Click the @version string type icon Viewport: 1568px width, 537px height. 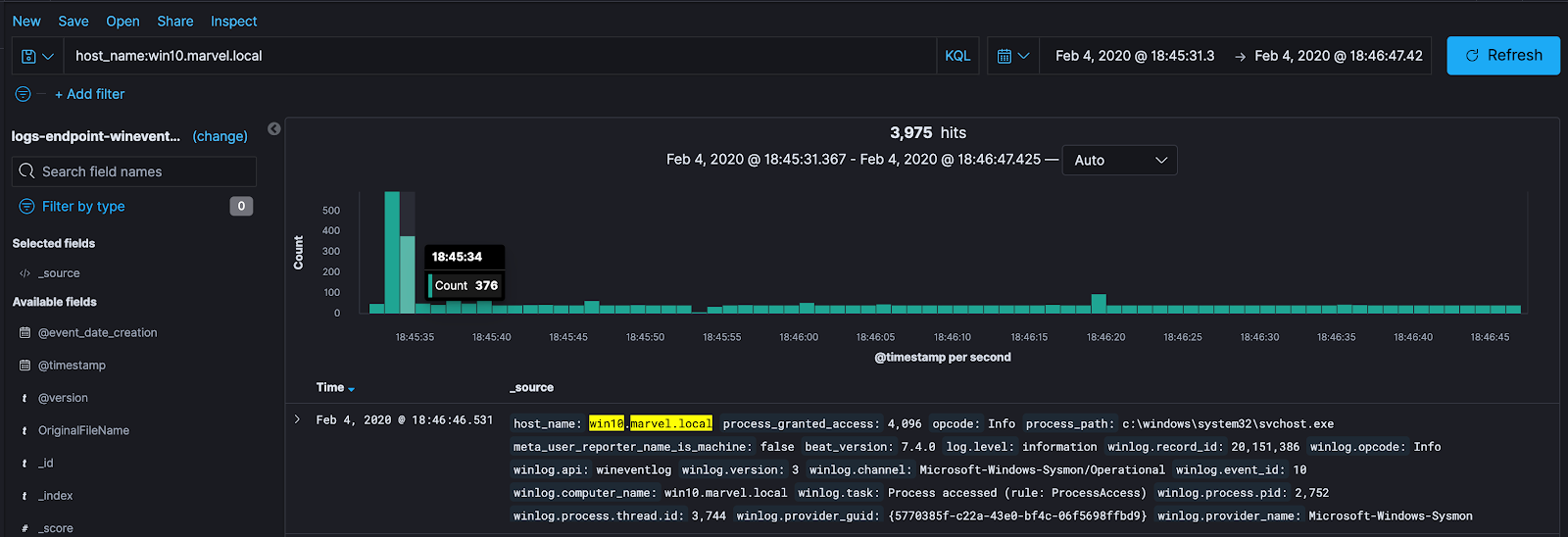click(24, 398)
